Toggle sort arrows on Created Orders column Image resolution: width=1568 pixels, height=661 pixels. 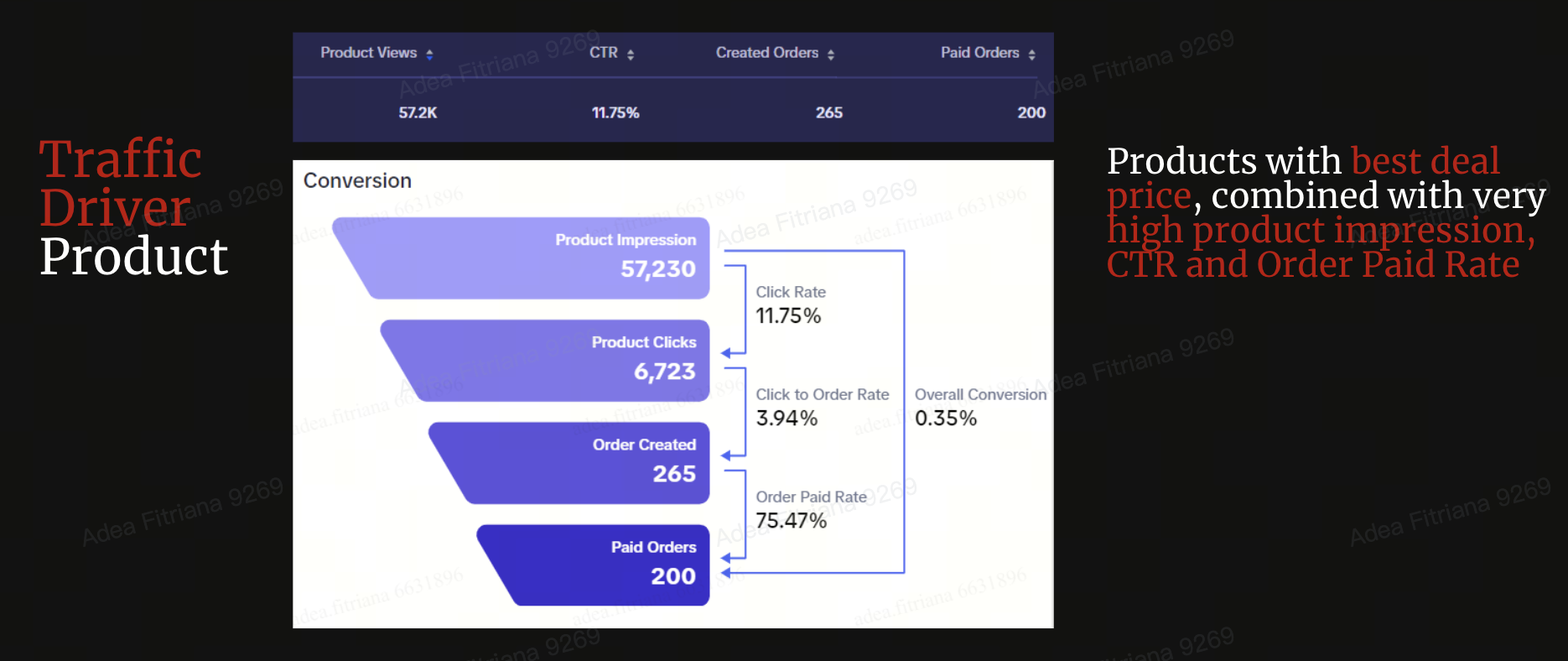[831, 55]
